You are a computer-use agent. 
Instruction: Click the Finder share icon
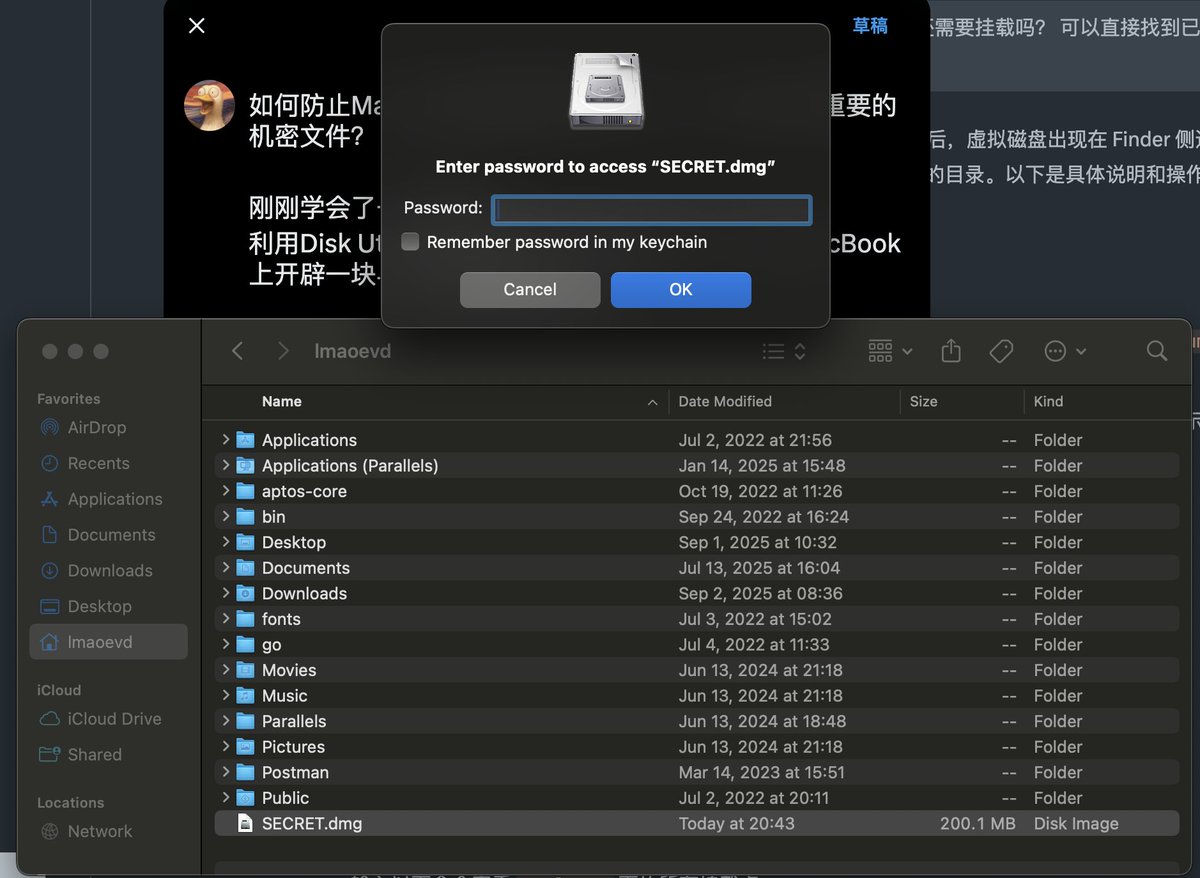coord(951,351)
